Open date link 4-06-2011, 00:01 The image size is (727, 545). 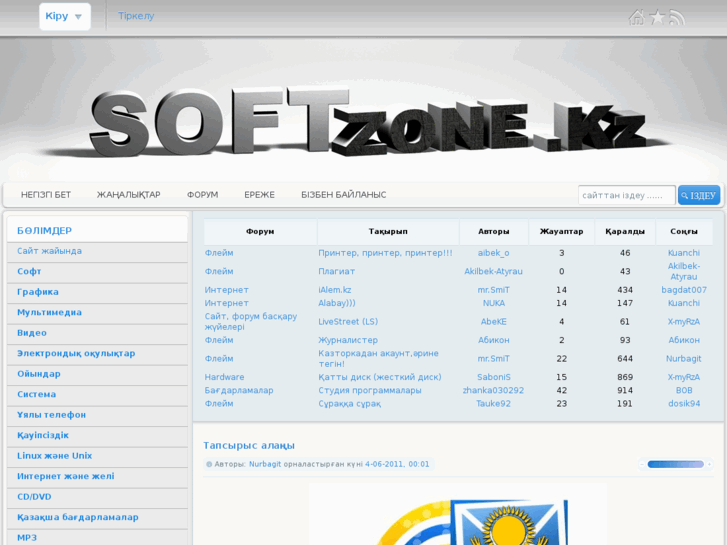(397, 464)
